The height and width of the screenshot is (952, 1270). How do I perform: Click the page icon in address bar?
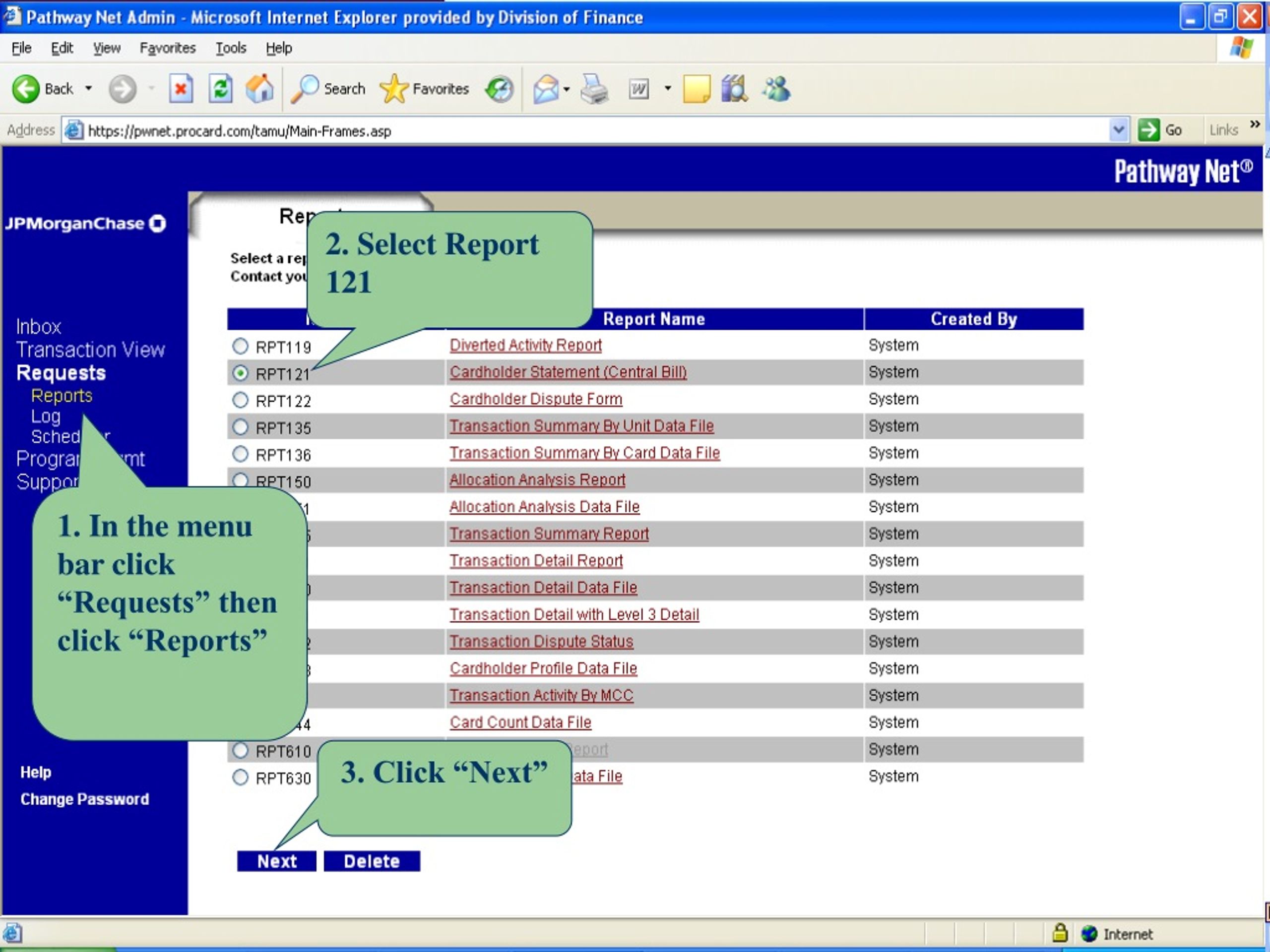point(73,130)
